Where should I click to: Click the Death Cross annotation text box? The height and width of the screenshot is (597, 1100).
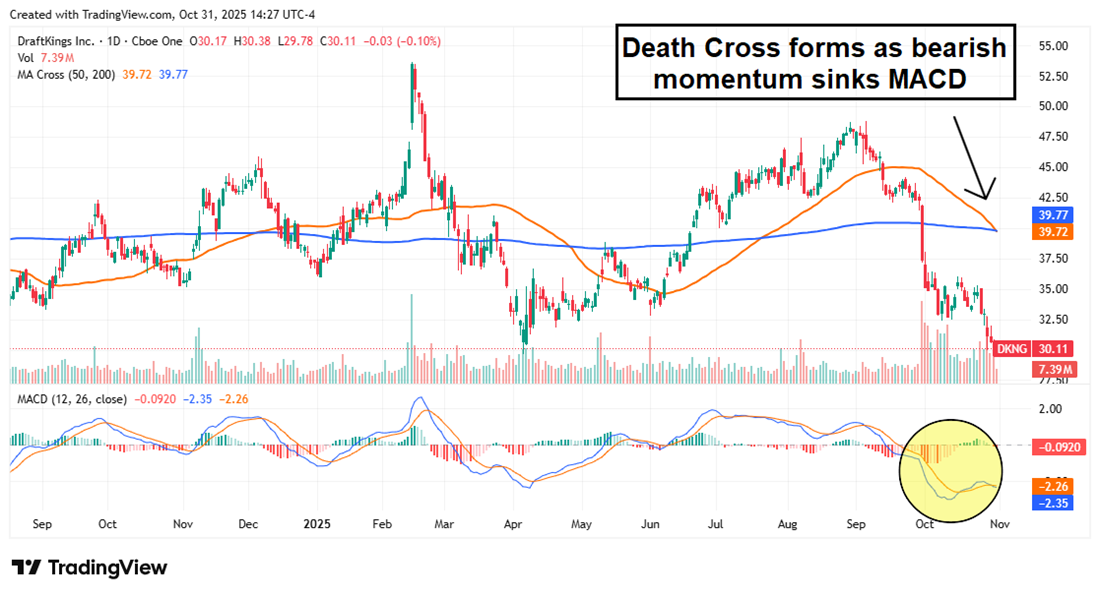coord(815,64)
